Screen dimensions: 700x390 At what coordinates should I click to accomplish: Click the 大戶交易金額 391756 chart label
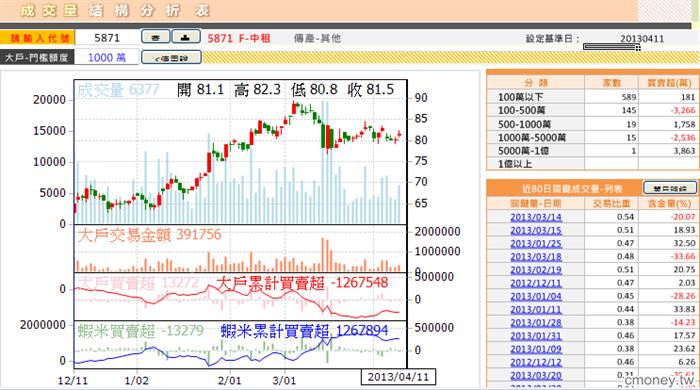click(149, 235)
